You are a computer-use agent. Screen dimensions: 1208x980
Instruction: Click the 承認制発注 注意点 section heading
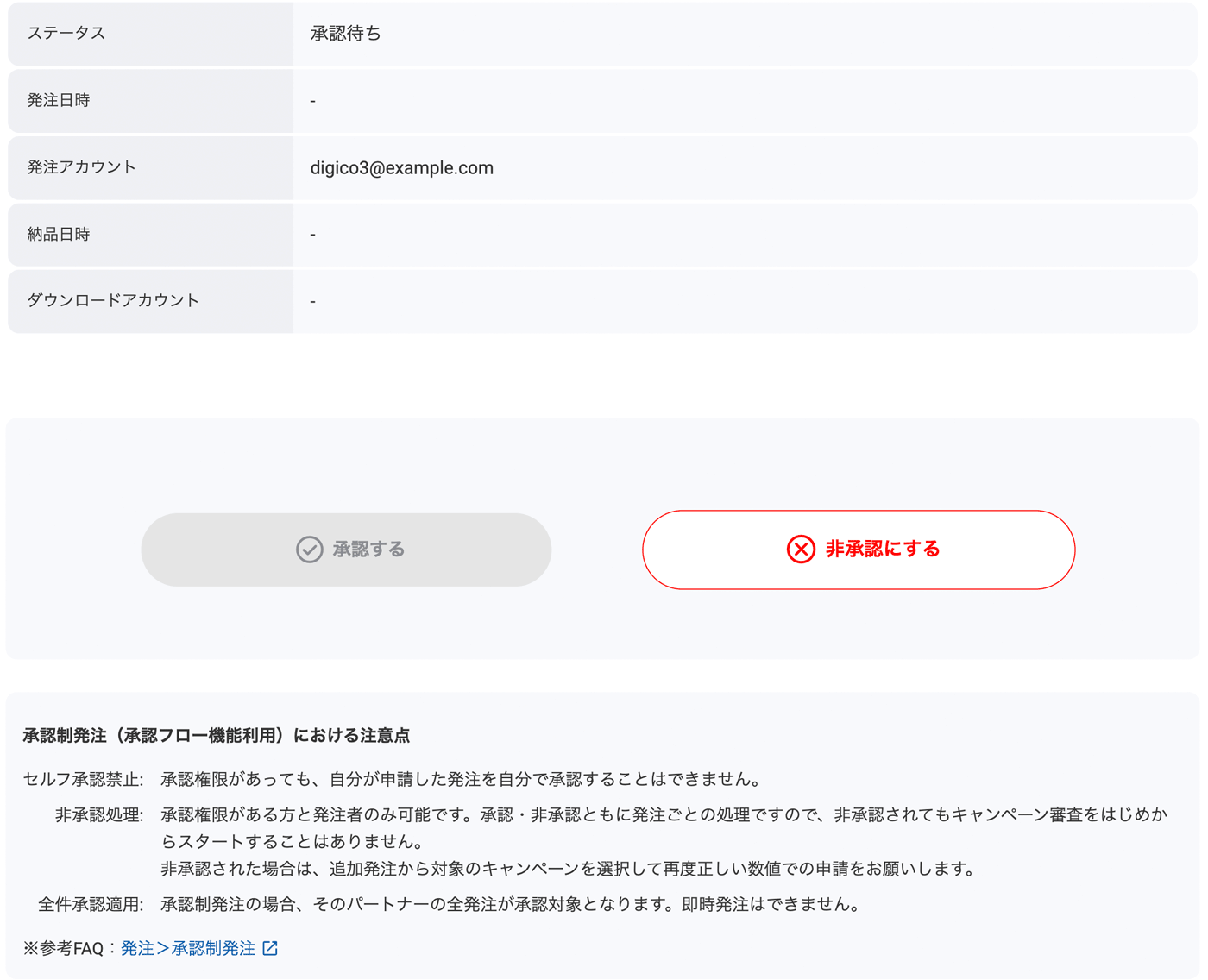point(216,736)
